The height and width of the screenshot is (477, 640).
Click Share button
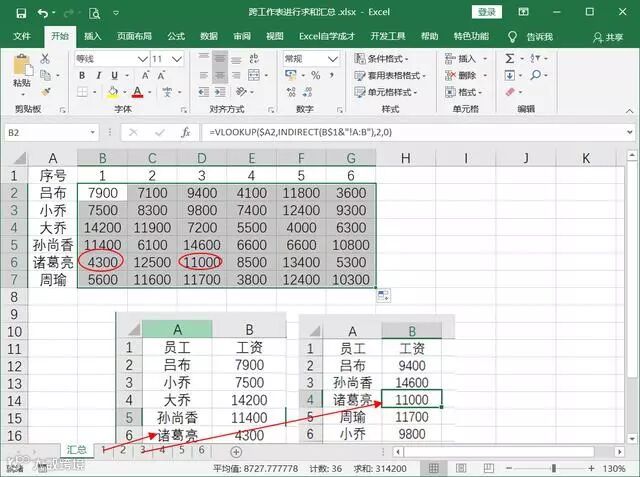(x=608, y=37)
